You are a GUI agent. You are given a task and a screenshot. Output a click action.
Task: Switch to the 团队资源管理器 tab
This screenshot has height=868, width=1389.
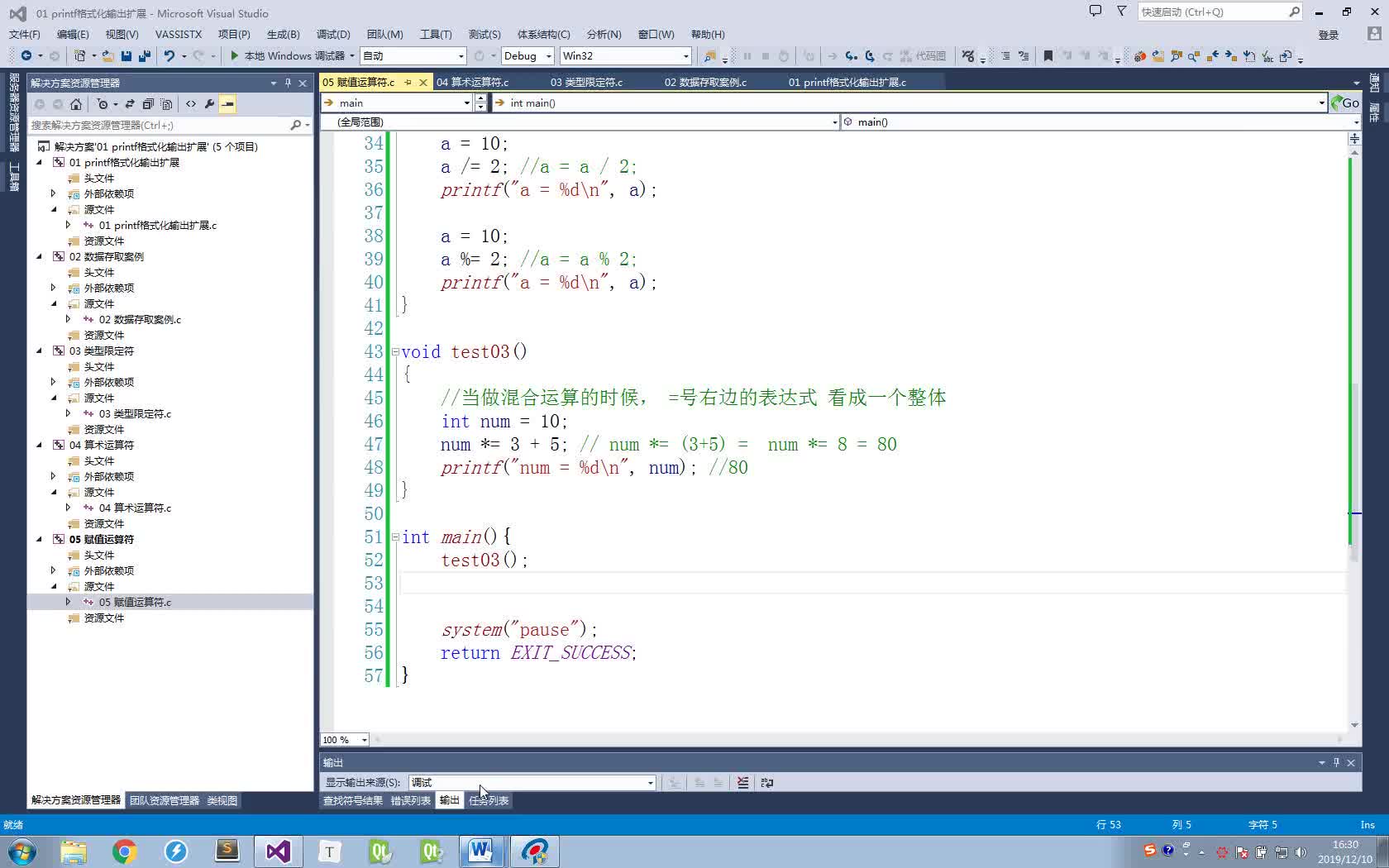pos(165,800)
